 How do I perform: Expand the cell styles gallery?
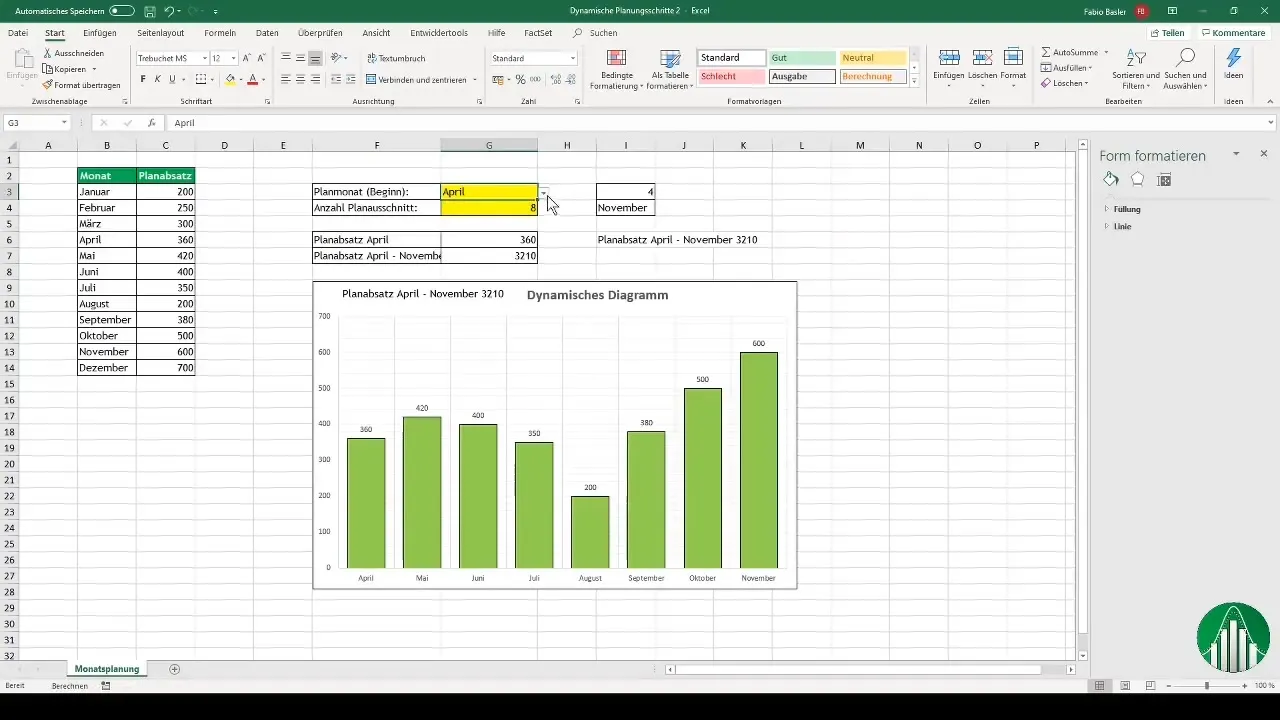[x=914, y=80]
